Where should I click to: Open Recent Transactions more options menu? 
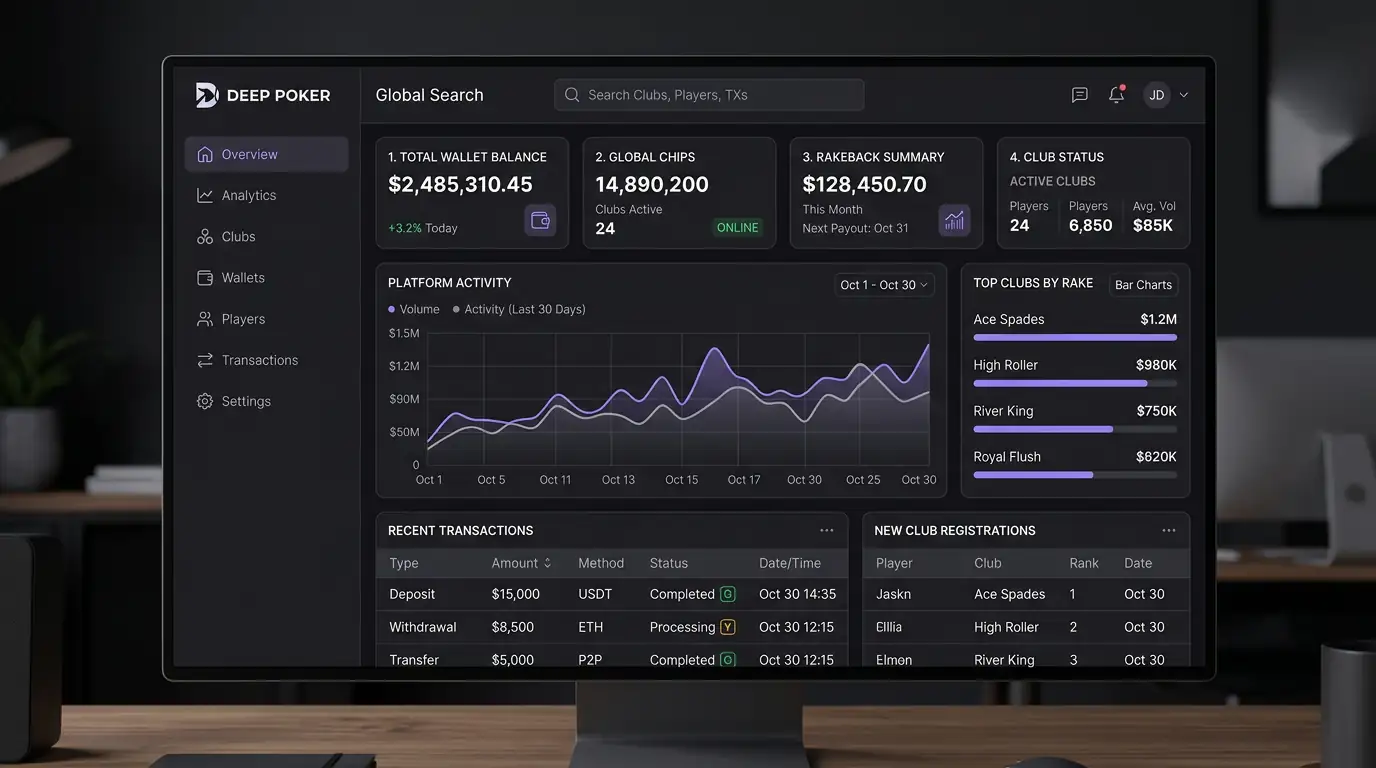point(826,530)
